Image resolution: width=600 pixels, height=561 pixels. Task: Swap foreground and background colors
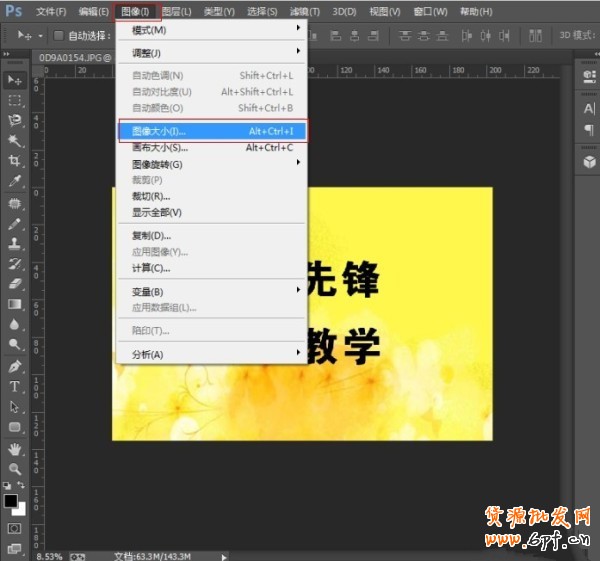pyautogui.click(x=23, y=486)
